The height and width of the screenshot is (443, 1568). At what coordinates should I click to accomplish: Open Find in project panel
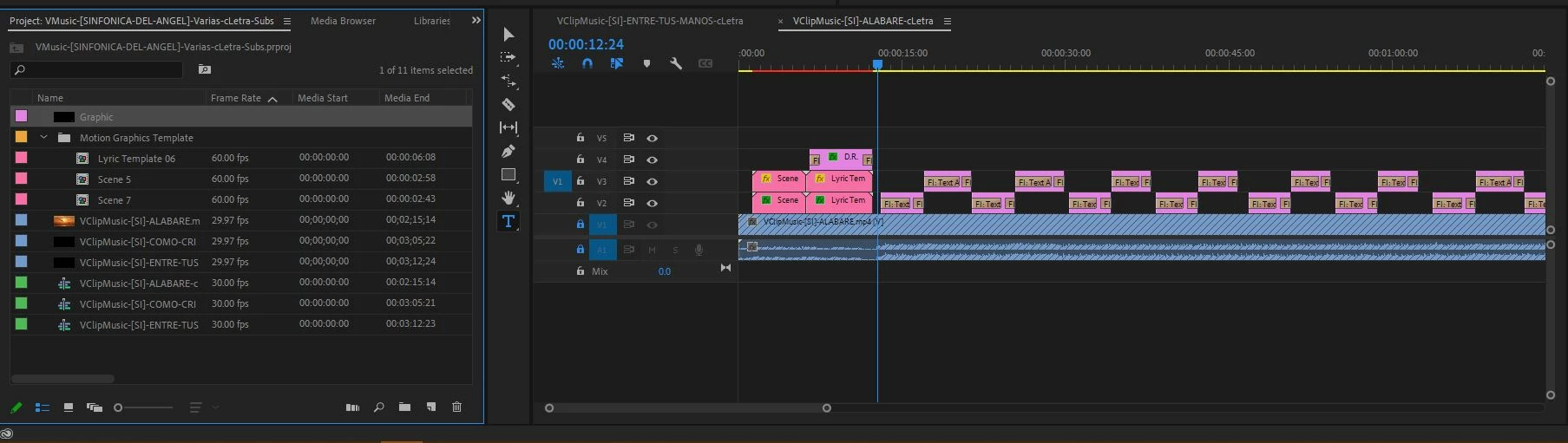(x=378, y=407)
